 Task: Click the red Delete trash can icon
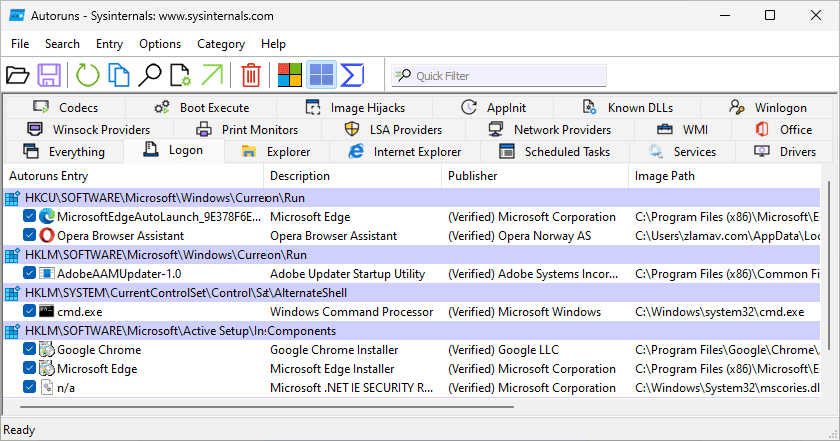pos(250,75)
